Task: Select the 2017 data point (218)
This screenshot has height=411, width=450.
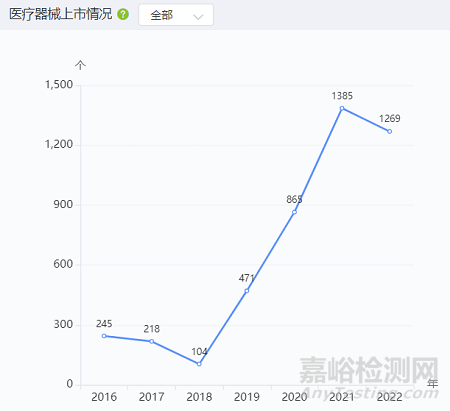Action: (152, 341)
